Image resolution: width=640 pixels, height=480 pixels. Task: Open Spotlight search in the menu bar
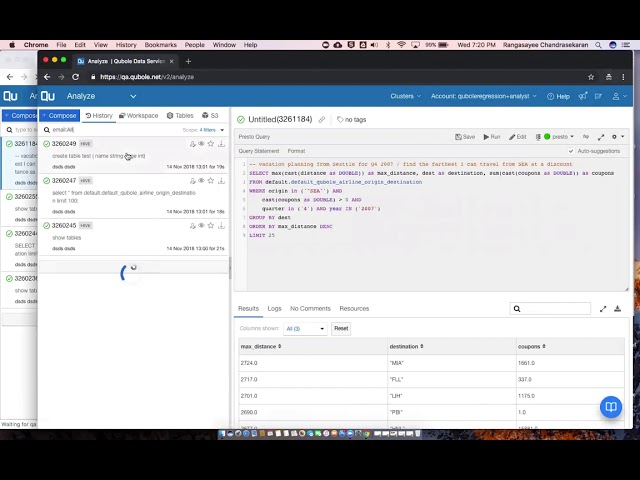[598, 45]
